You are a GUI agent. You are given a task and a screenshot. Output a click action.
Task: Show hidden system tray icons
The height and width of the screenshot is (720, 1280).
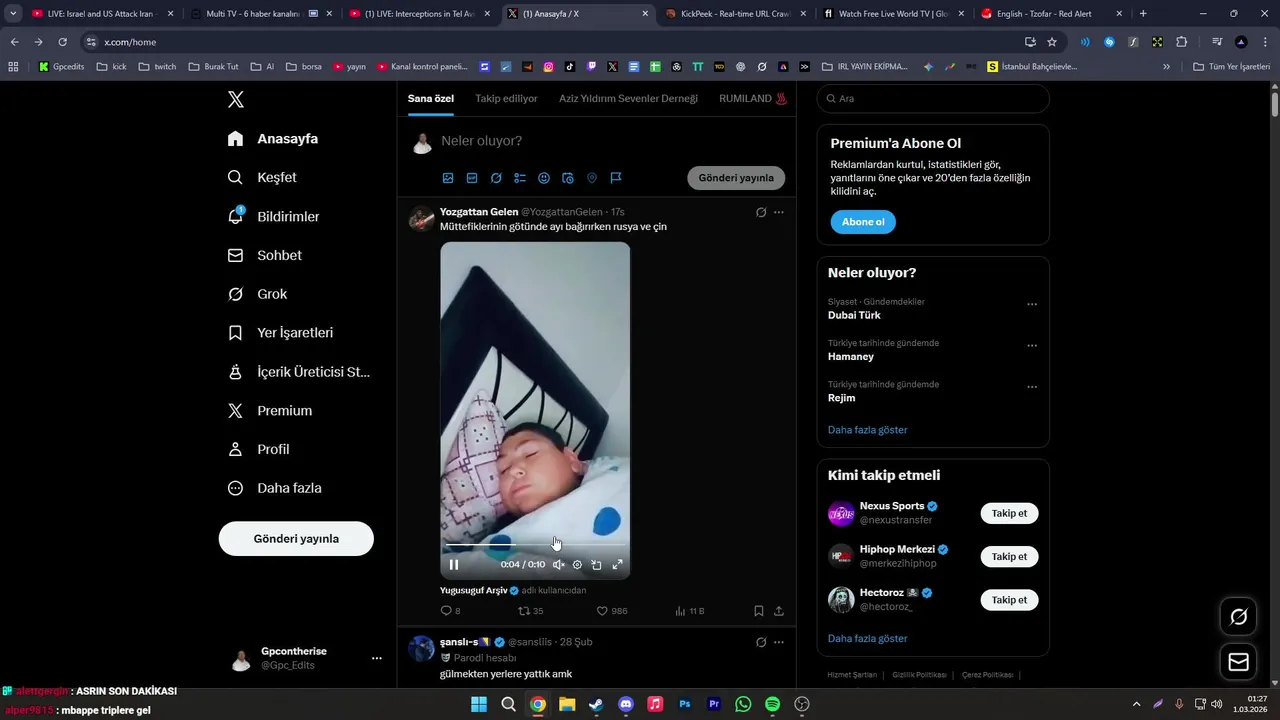[1136, 704]
